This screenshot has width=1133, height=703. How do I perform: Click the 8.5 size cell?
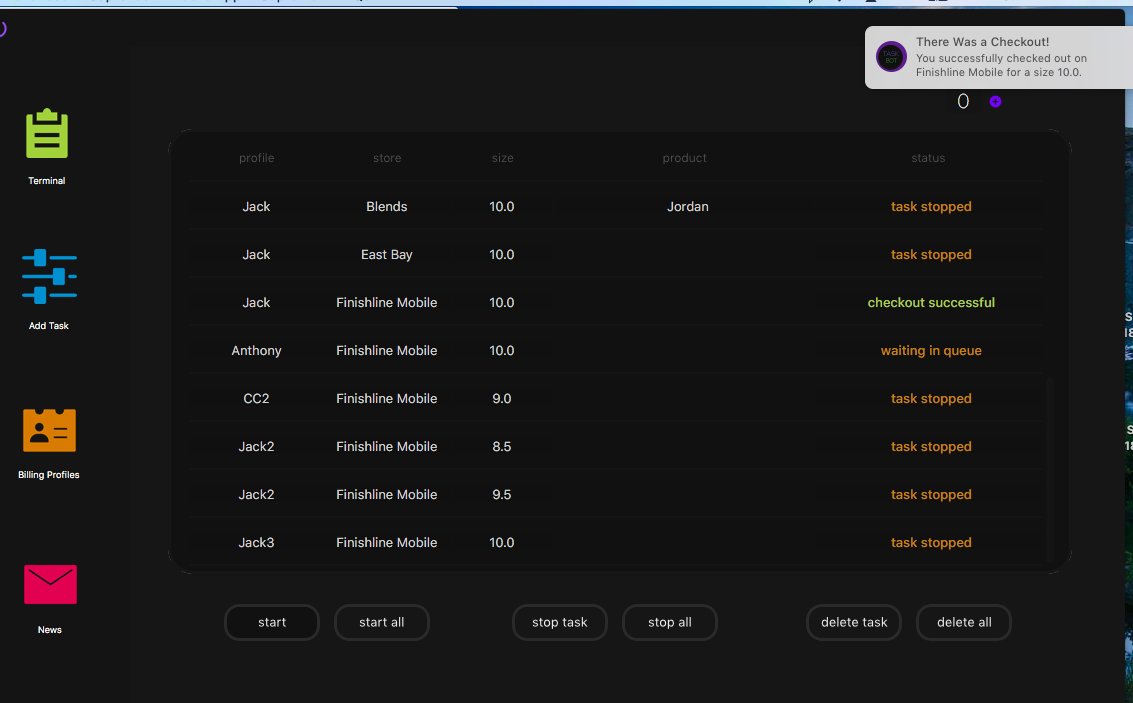point(501,447)
